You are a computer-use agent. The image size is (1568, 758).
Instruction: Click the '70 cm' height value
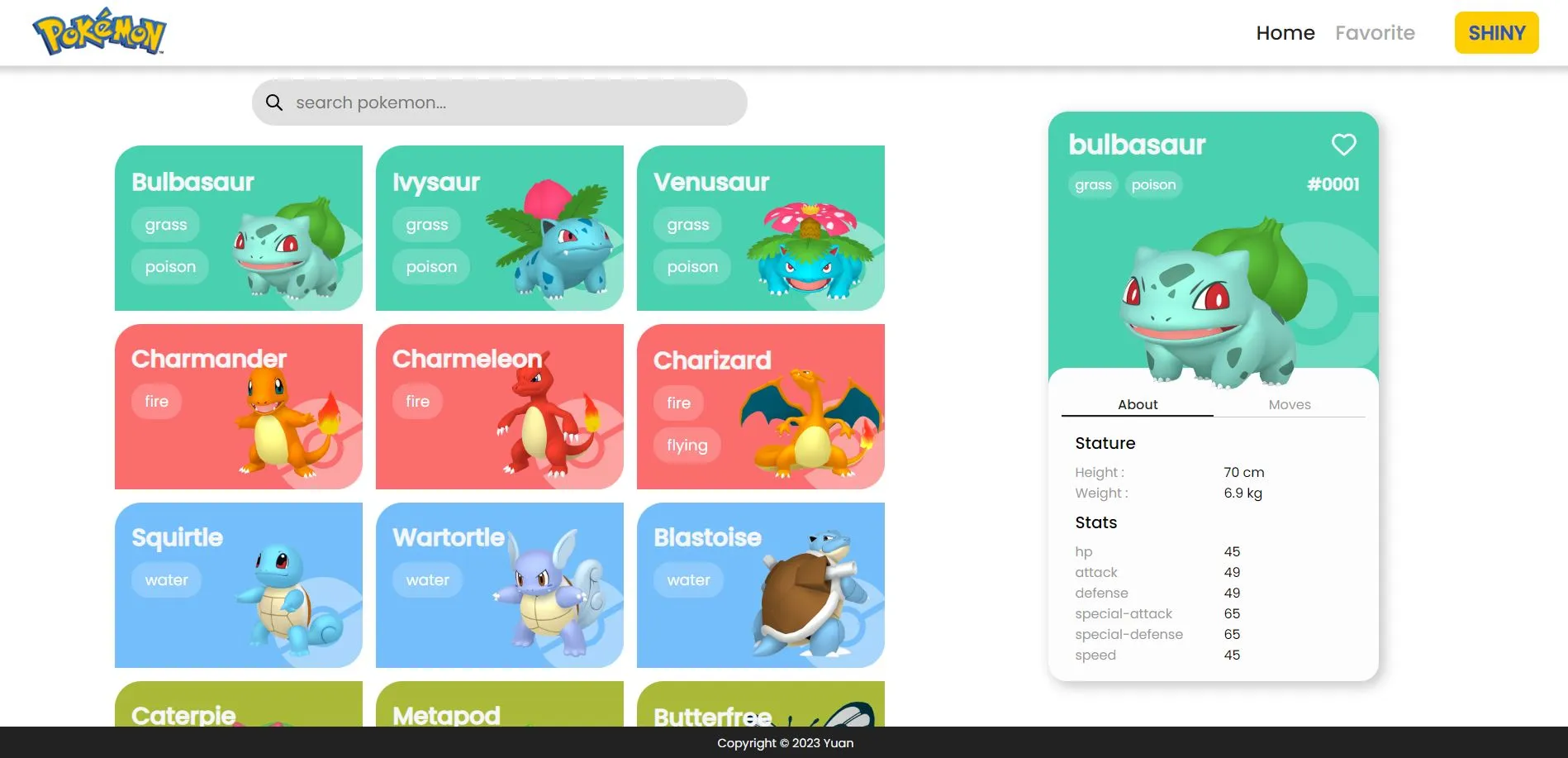1243,473
